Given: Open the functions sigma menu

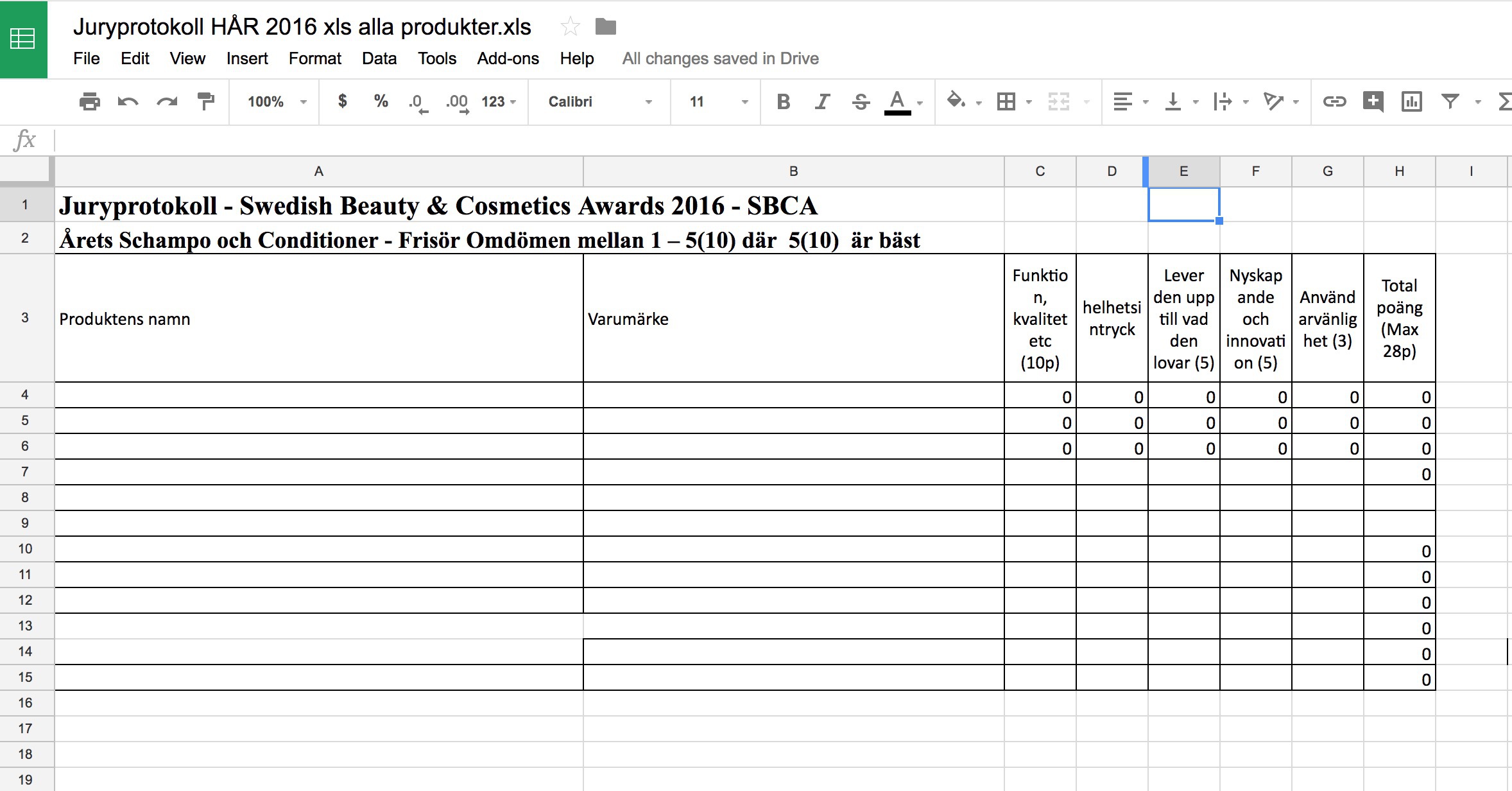Looking at the screenshot, I should tap(1504, 101).
